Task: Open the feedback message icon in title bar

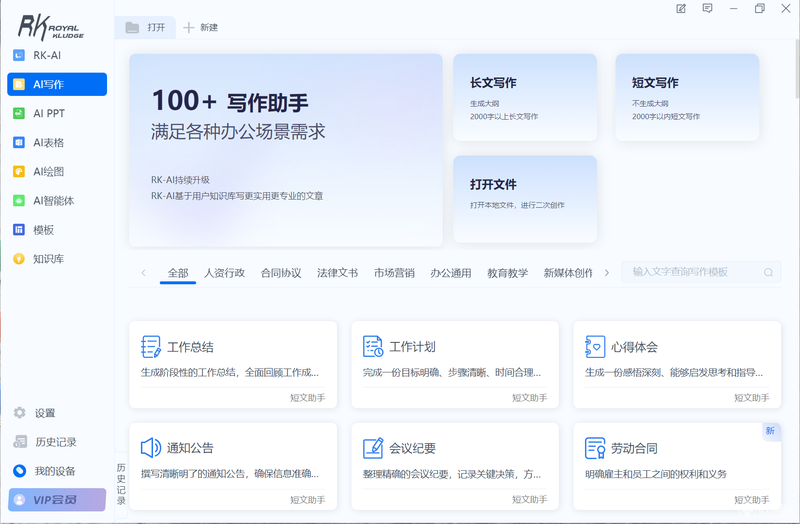Action: coord(707,9)
